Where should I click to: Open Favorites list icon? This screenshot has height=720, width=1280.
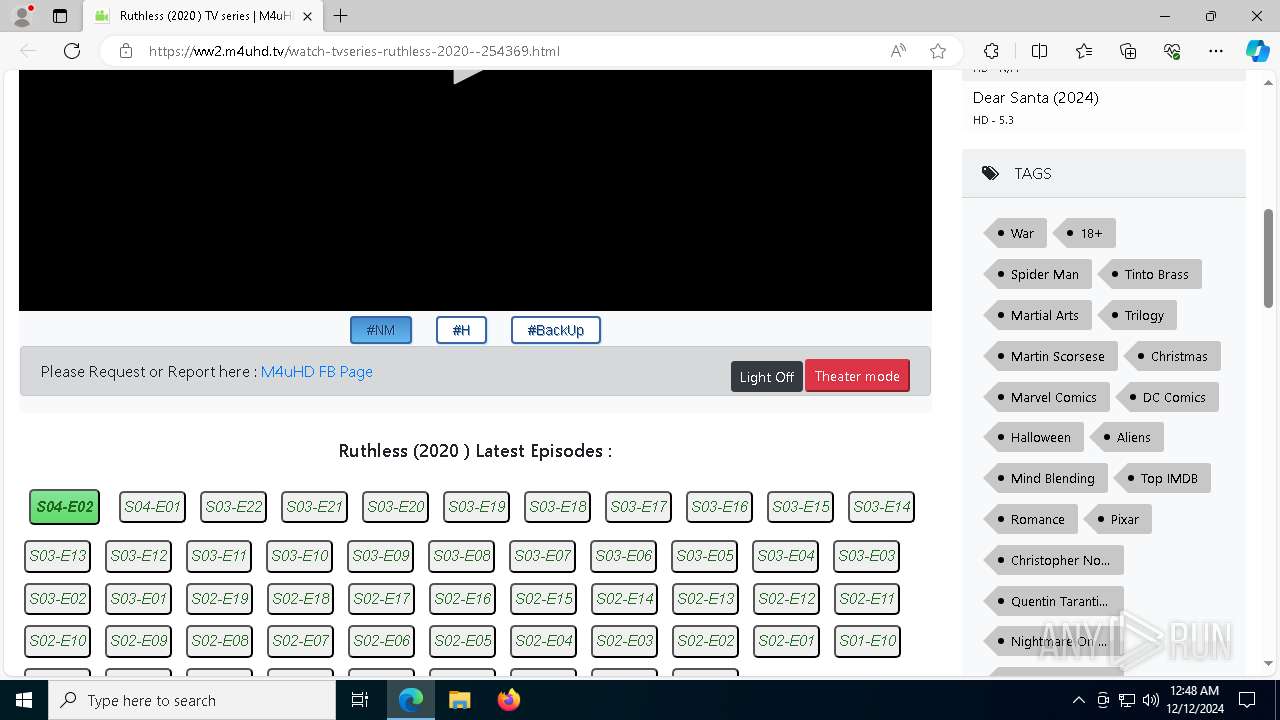pos(1084,51)
